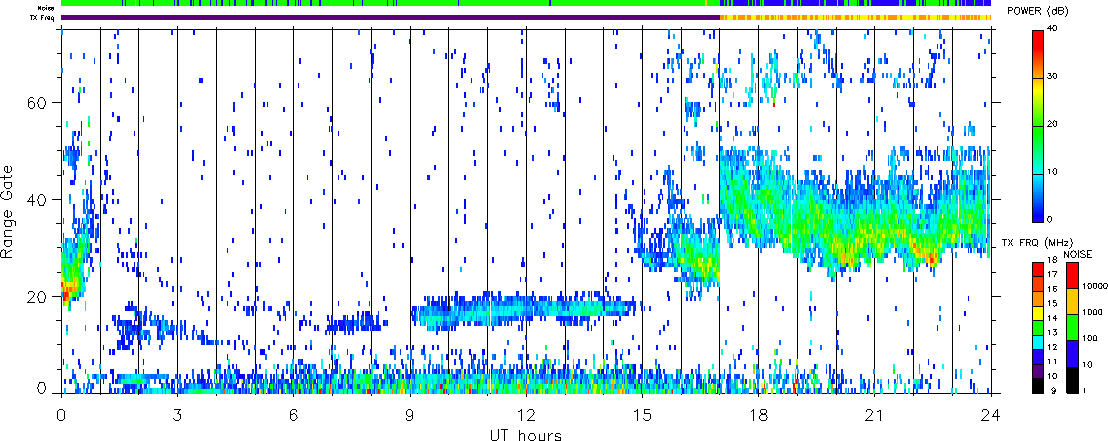The height and width of the screenshot is (441, 1108).
Task: Click the "NOISE" legend title
Action: (x=1080, y=252)
